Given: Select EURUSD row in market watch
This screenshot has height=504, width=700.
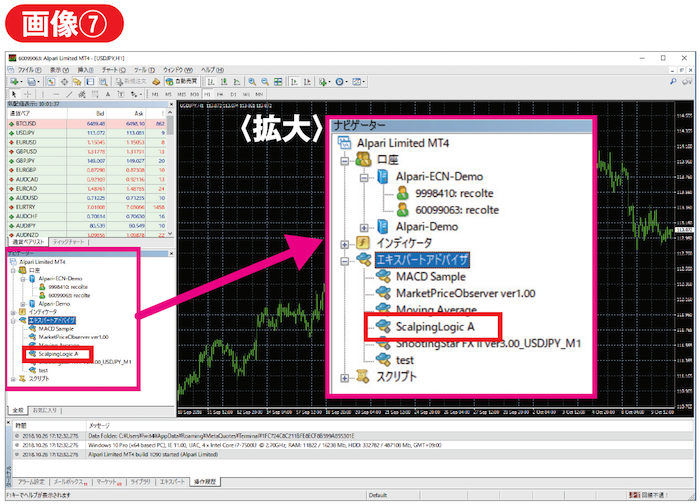Looking at the screenshot, I should click(87, 142).
